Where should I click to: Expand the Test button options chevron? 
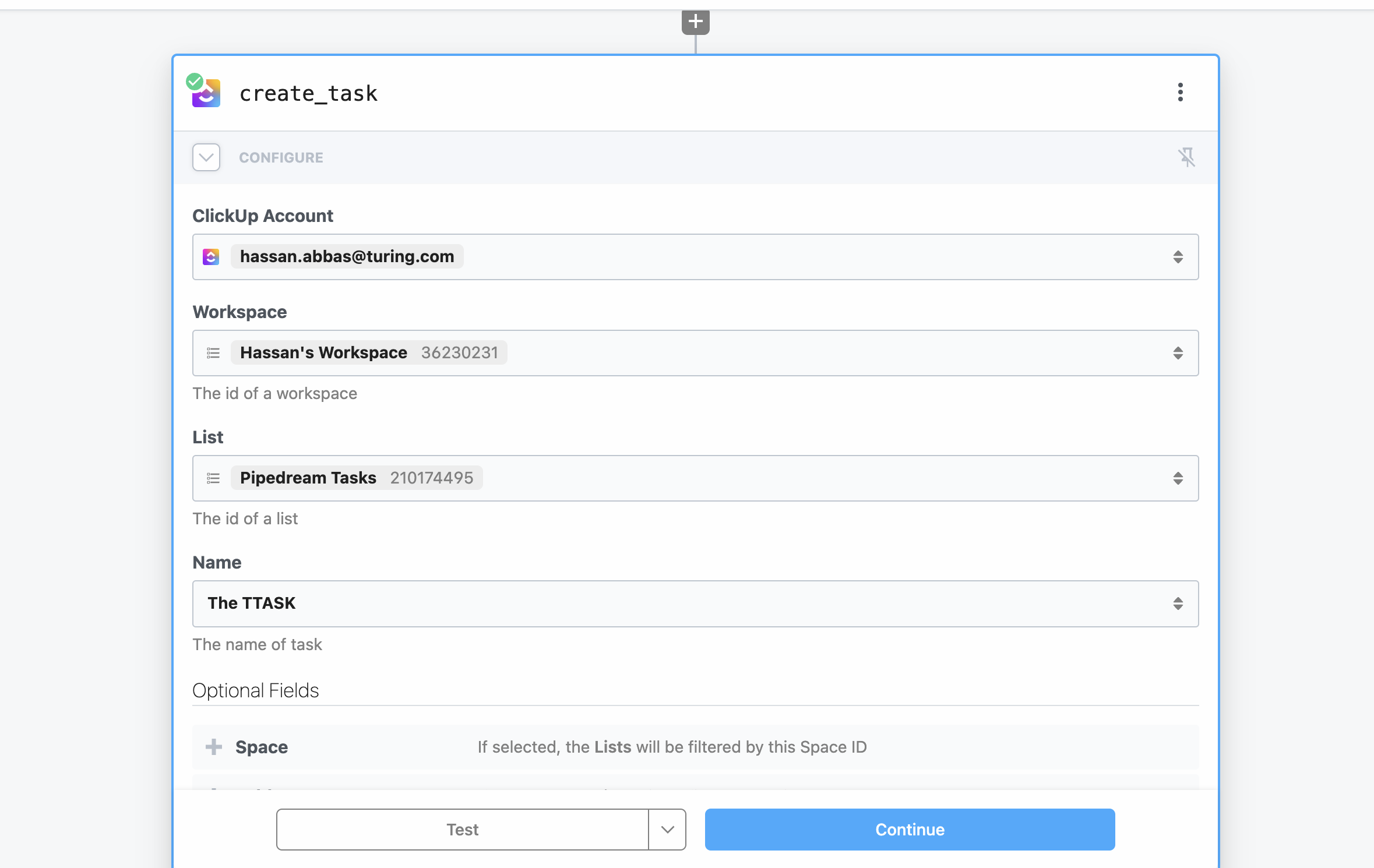tap(667, 829)
